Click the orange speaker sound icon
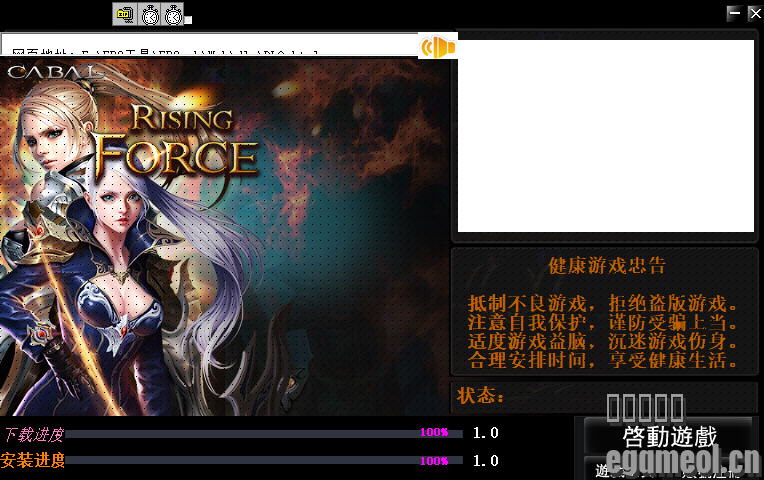The width and height of the screenshot is (764, 480). [437, 47]
